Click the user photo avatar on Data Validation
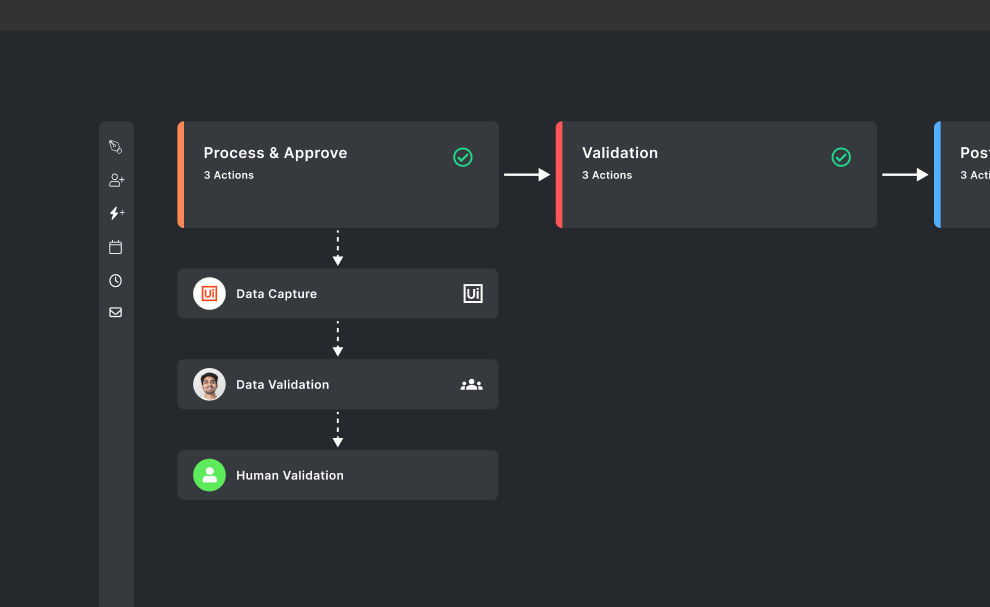Screen dimensions: 990x607 [x=209, y=384]
